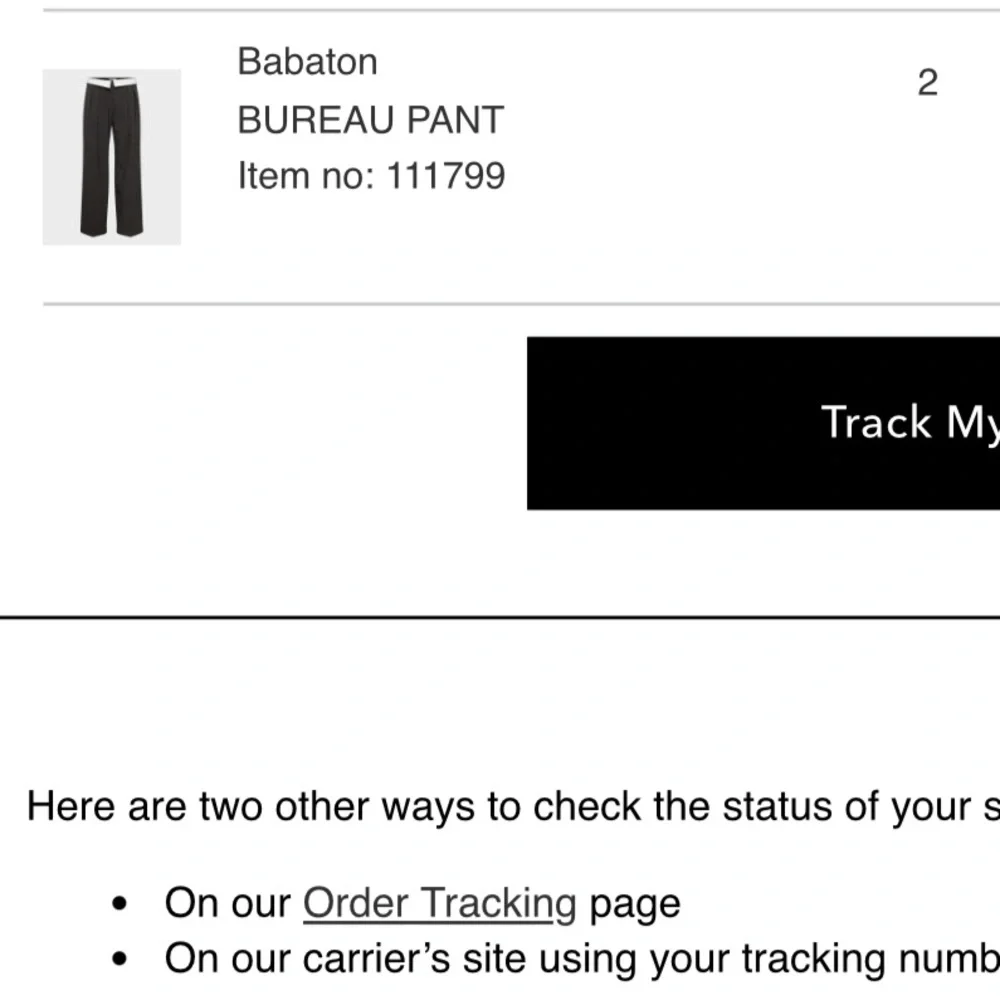Screen dimensions: 1000x1000
Task: Open the Order Tracking link
Action: click(439, 903)
